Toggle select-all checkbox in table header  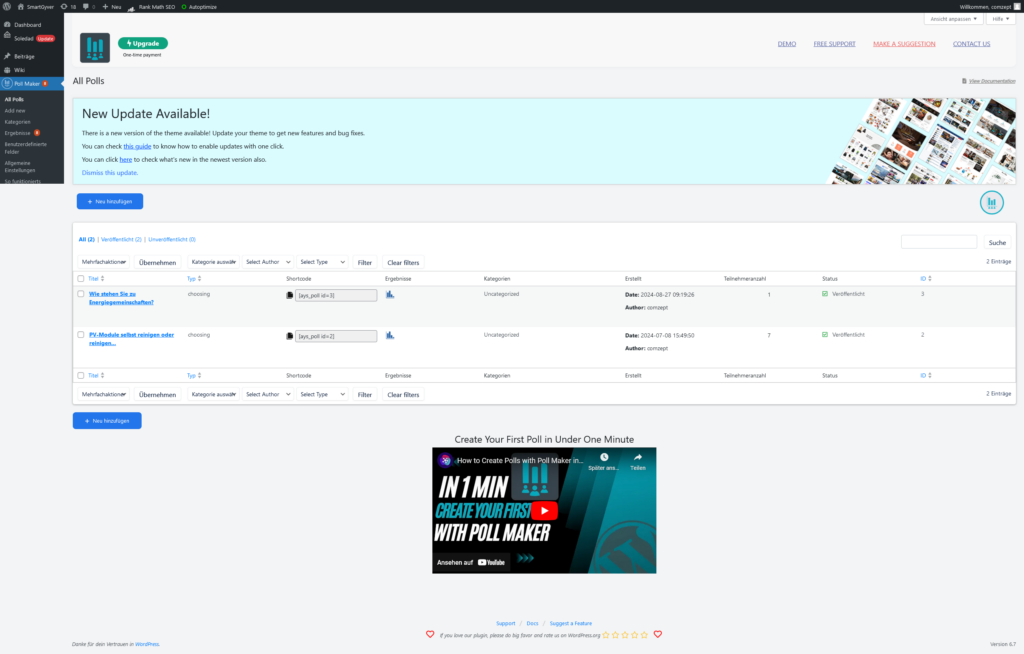(81, 277)
